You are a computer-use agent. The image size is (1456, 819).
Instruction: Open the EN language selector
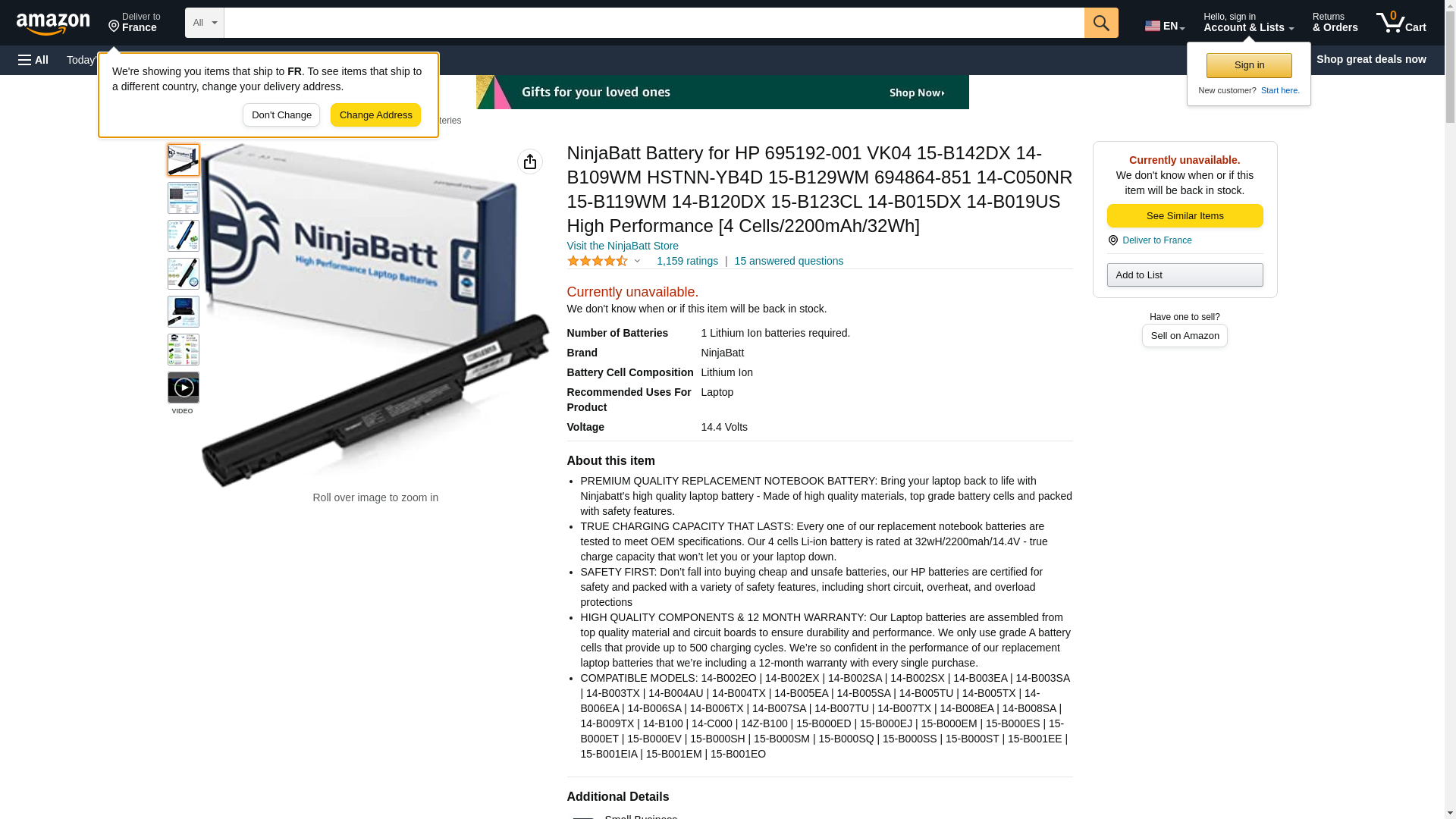1165,26
